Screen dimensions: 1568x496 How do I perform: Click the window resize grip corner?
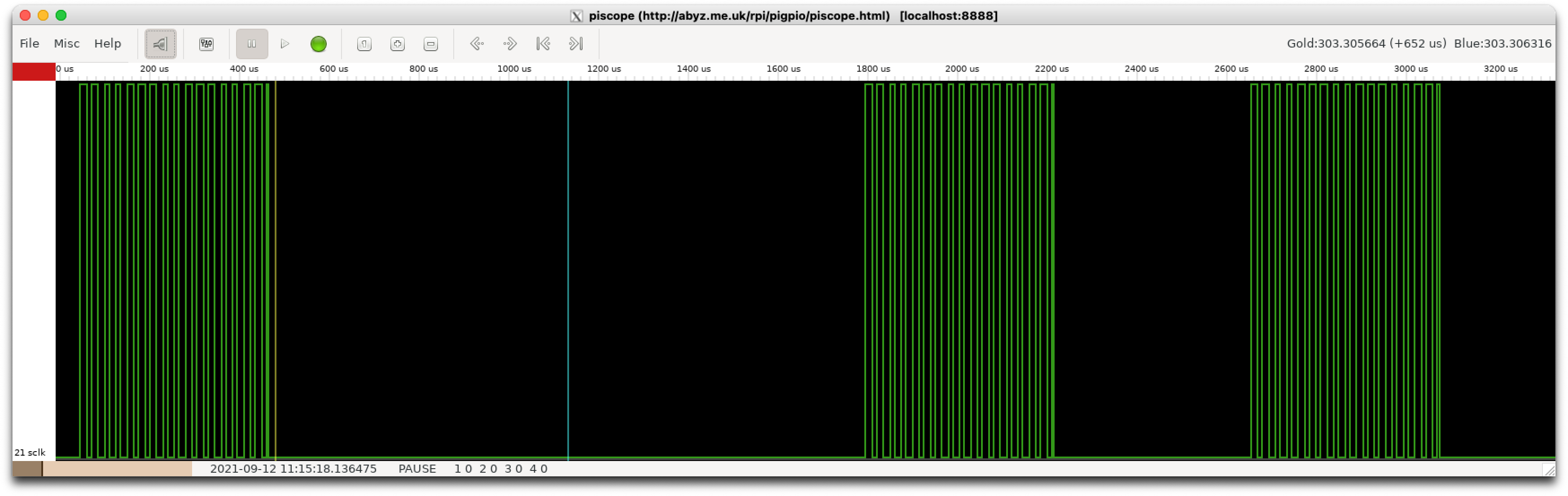click(x=1549, y=469)
